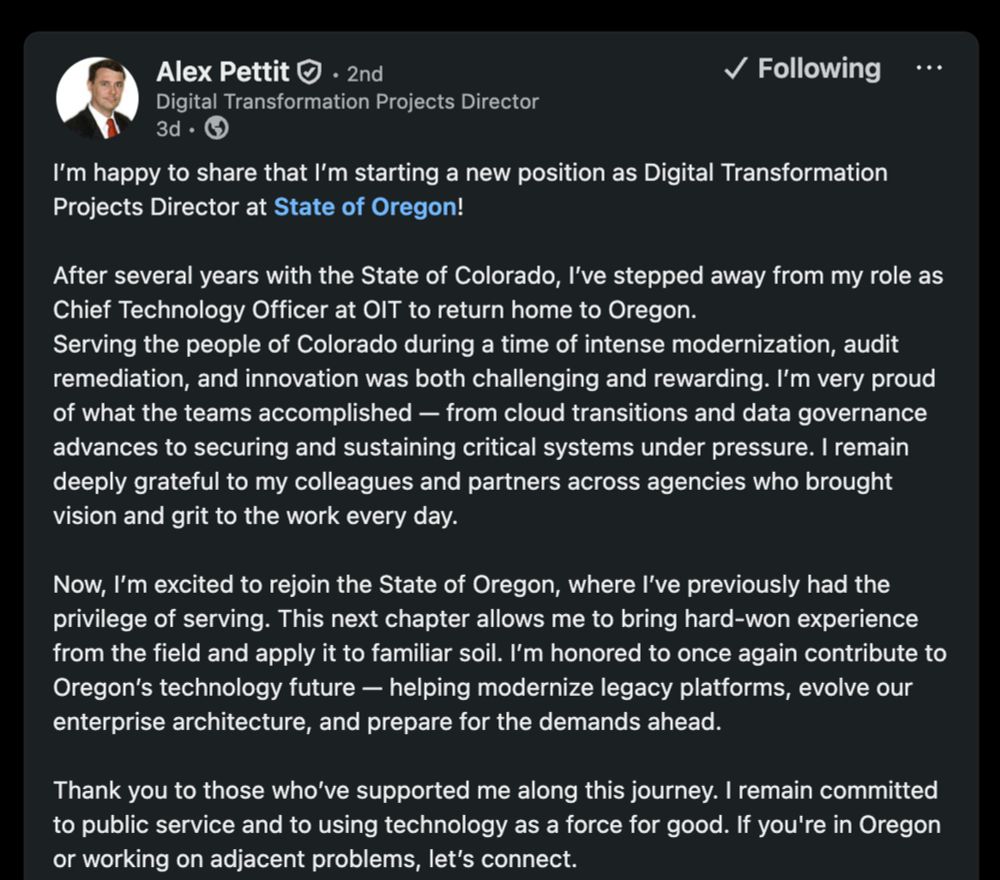The width and height of the screenshot is (1000, 880).
Task: Click the "enterprise architecture" line
Action: (386, 721)
